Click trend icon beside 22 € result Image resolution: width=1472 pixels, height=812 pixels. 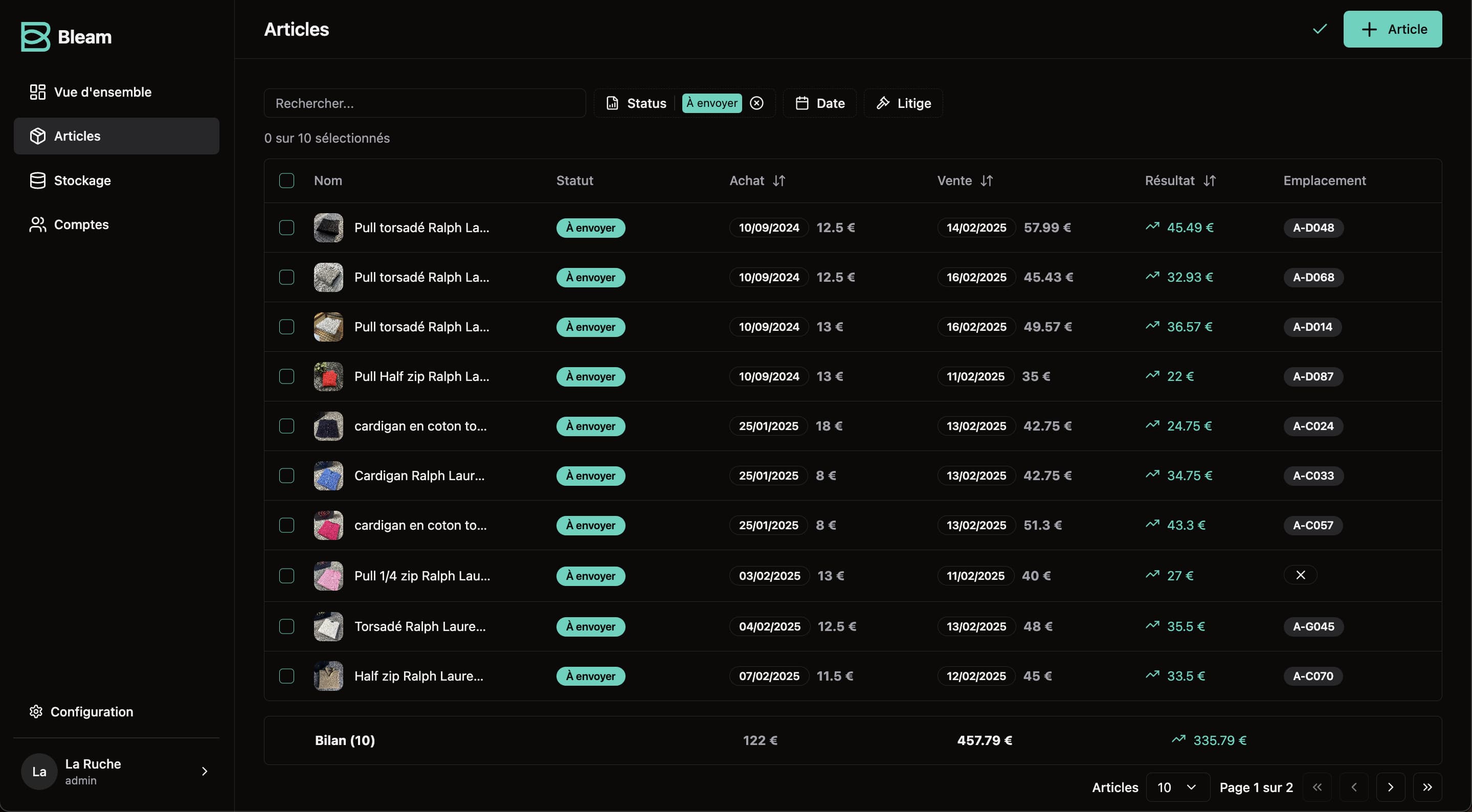coord(1152,375)
